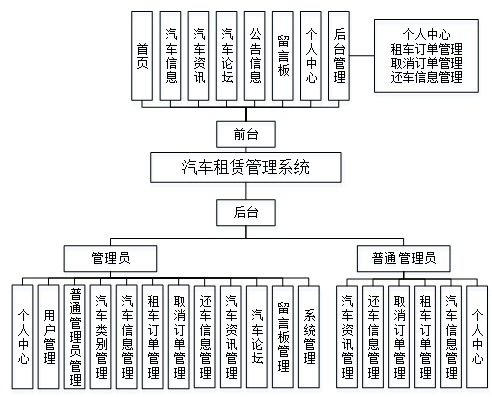Select the 系统管理 box
Image resolution: width=492 pixels, height=397 pixels.
point(309,337)
